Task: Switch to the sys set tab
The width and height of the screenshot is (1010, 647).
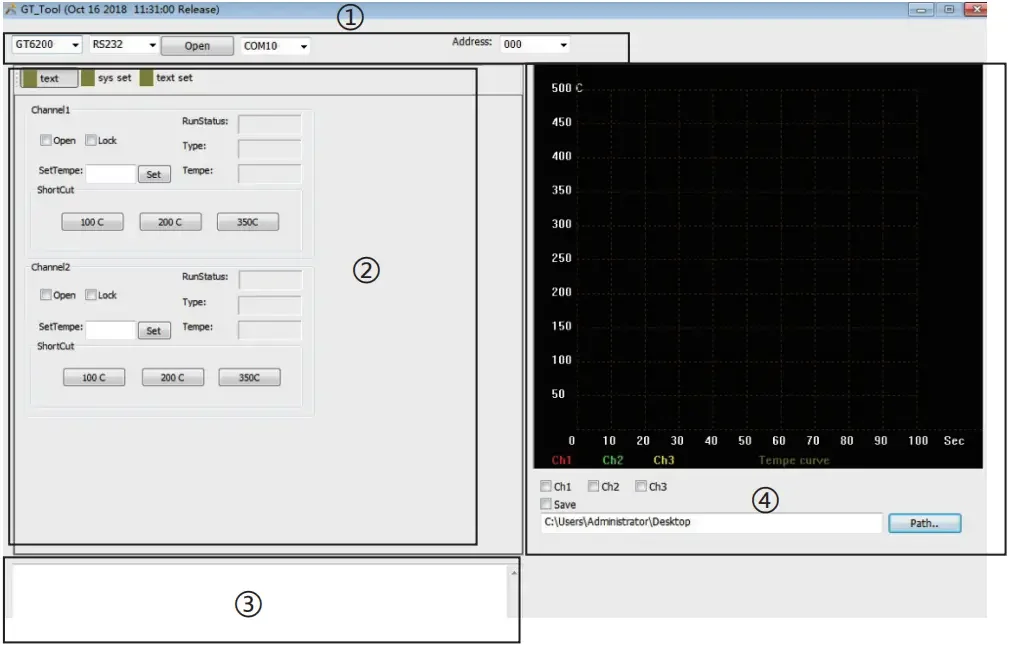Action: [115, 78]
